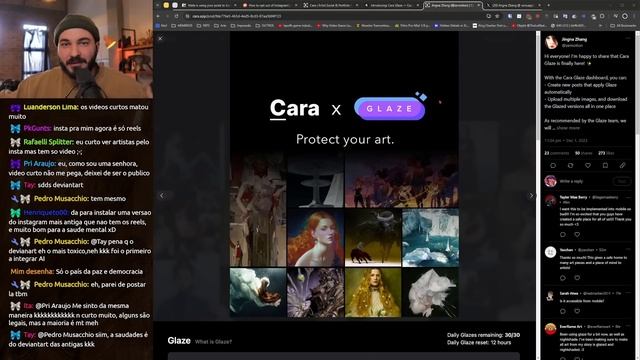Screen dimensions: 640x360
Task: Click the golden-haired woman portrait thumbnail
Action: click(x=373, y=293)
